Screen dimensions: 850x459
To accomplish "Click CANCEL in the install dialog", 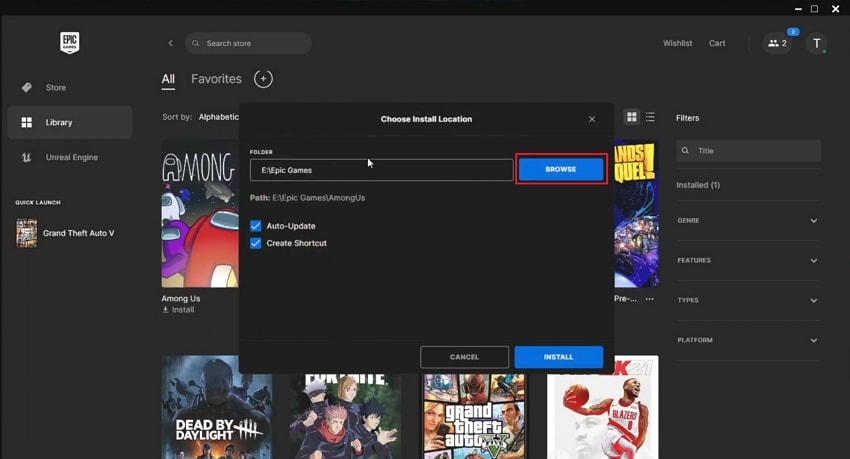I will [x=465, y=357].
